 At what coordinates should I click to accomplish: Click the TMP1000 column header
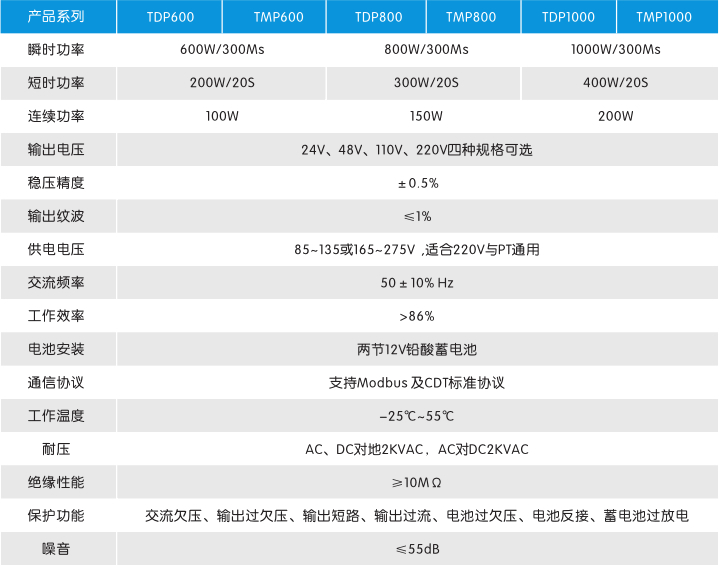pos(664,17)
